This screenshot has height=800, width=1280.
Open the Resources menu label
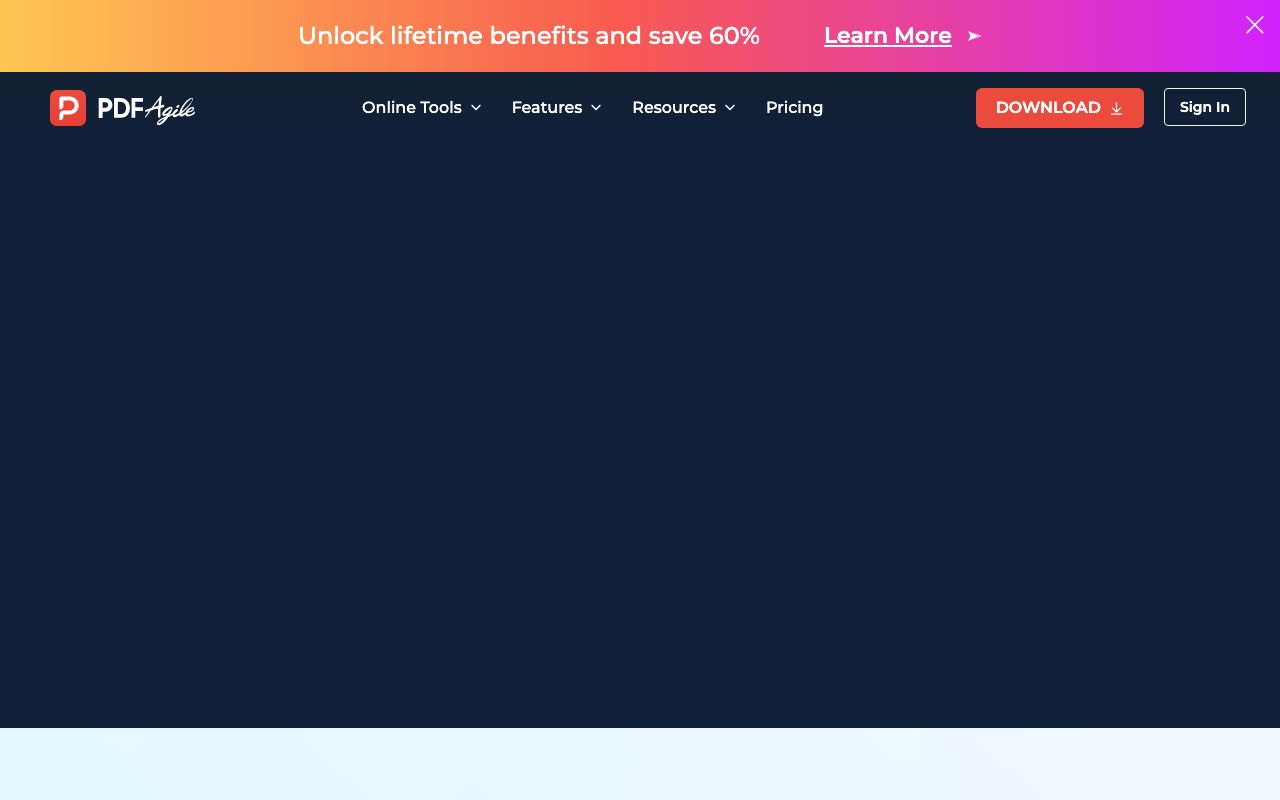click(673, 107)
